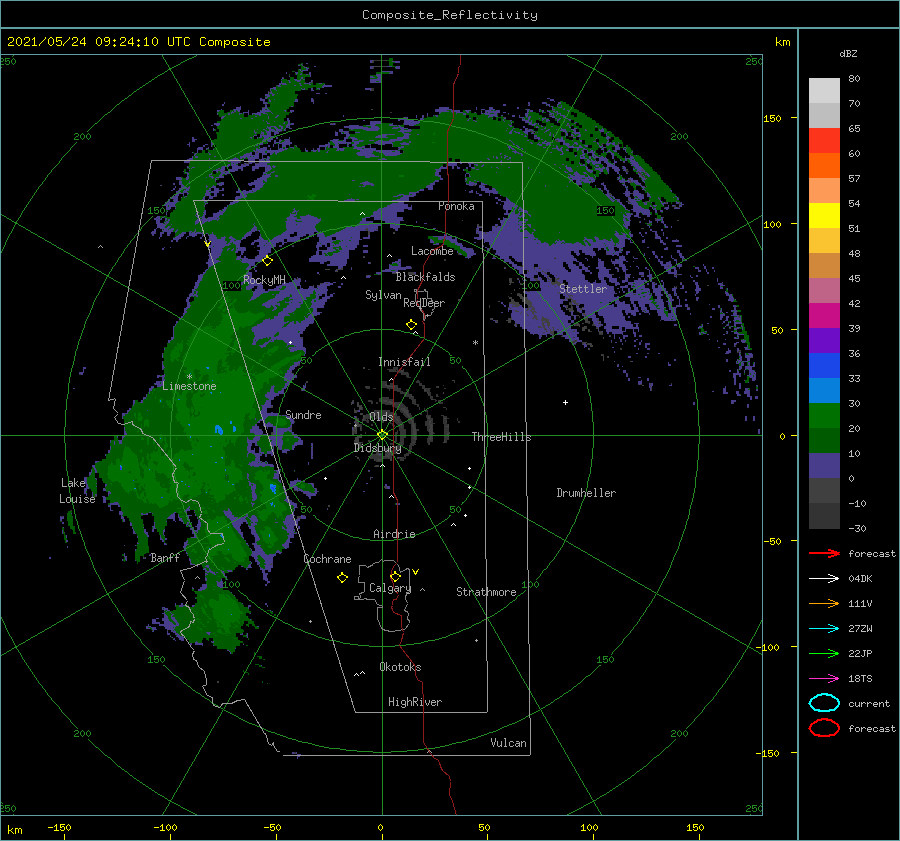Click the magenta 39-42 dBZ swatch
This screenshot has width=900, height=841.
point(824,316)
